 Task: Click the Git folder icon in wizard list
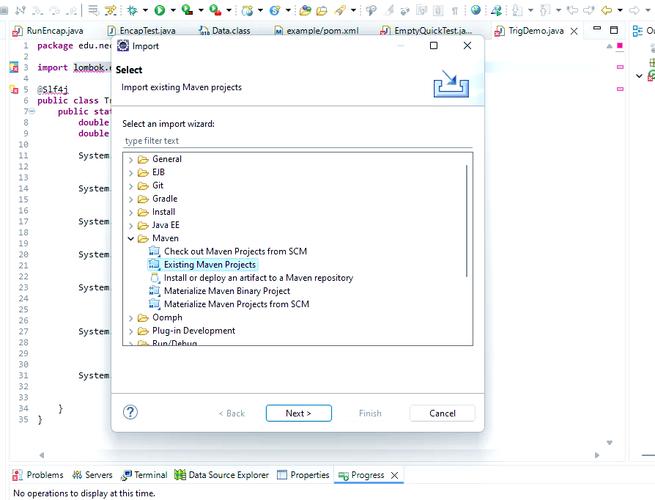point(142,186)
